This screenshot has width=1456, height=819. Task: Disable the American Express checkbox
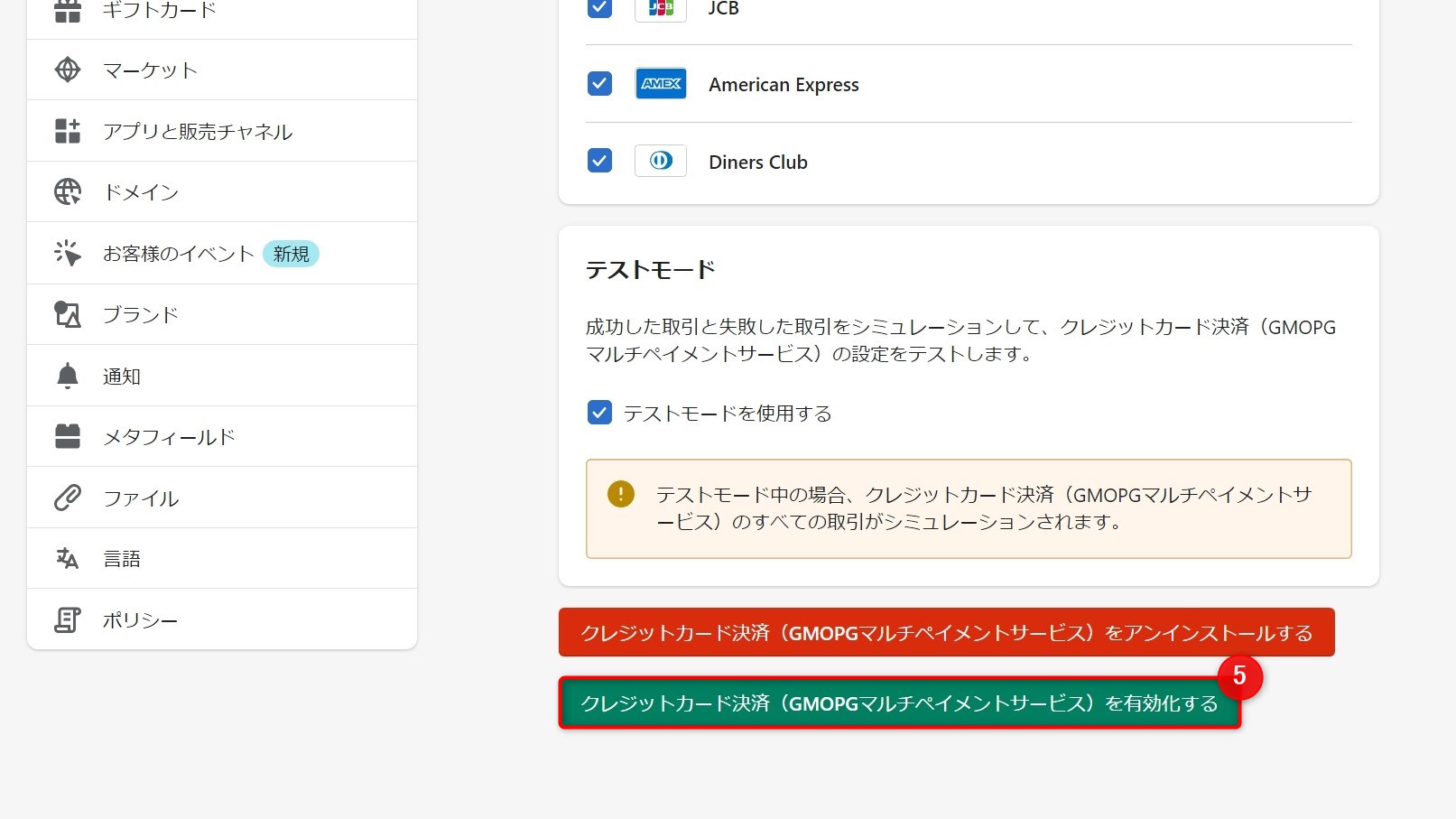pos(598,83)
